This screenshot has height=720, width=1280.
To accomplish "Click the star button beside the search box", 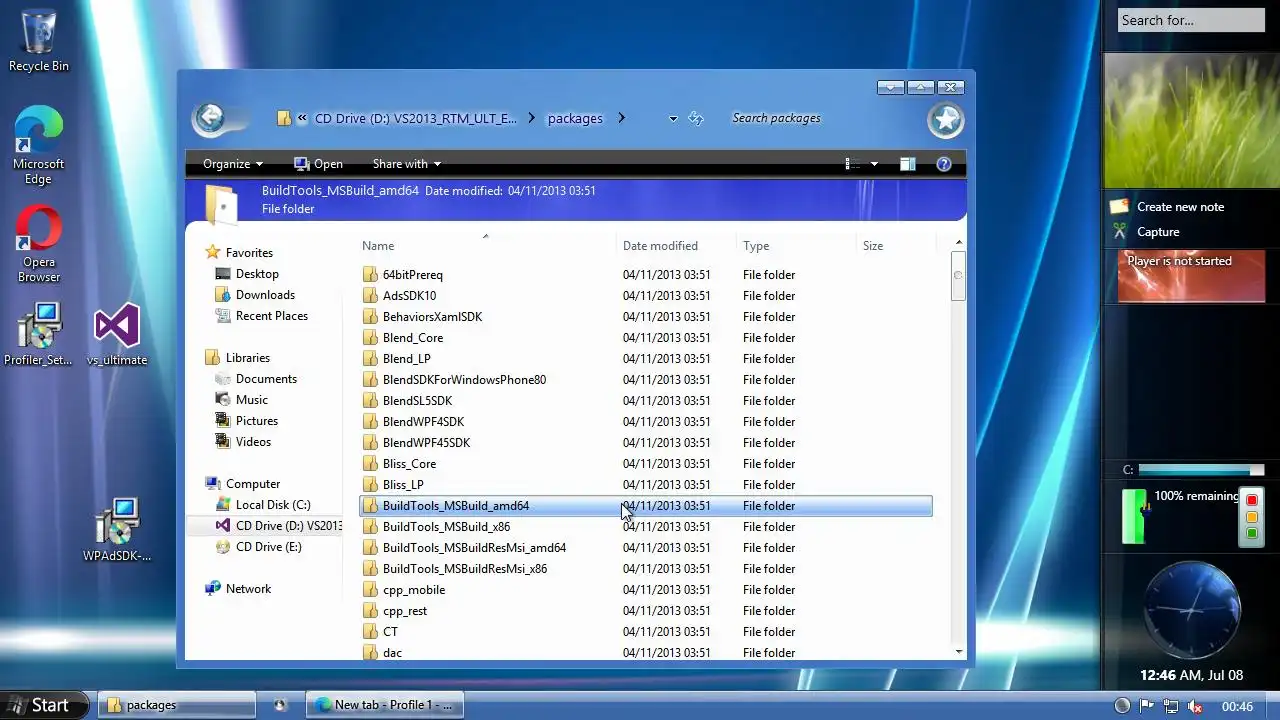I will click(945, 120).
